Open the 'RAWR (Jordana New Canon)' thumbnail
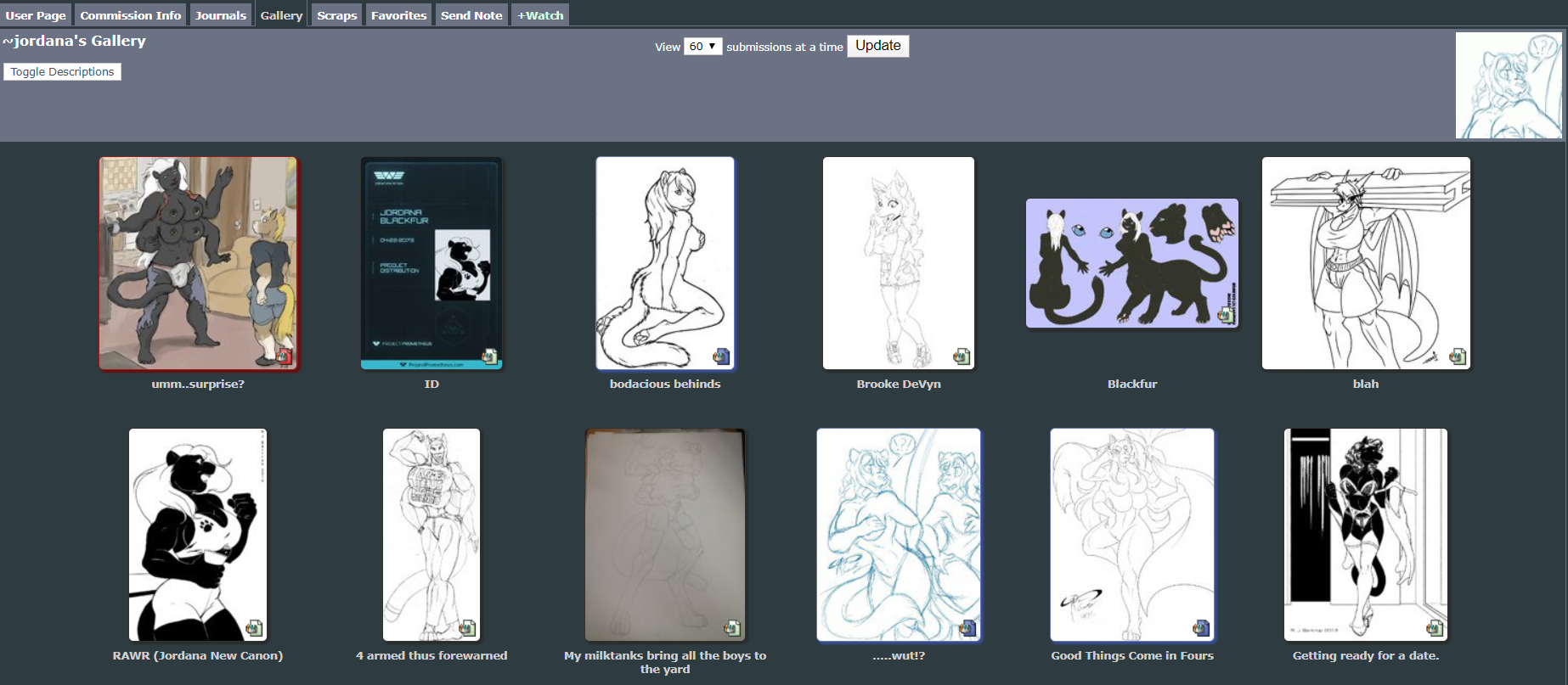Image resolution: width=1568 pixels, height=685 pixels. (x=198, y=535)
